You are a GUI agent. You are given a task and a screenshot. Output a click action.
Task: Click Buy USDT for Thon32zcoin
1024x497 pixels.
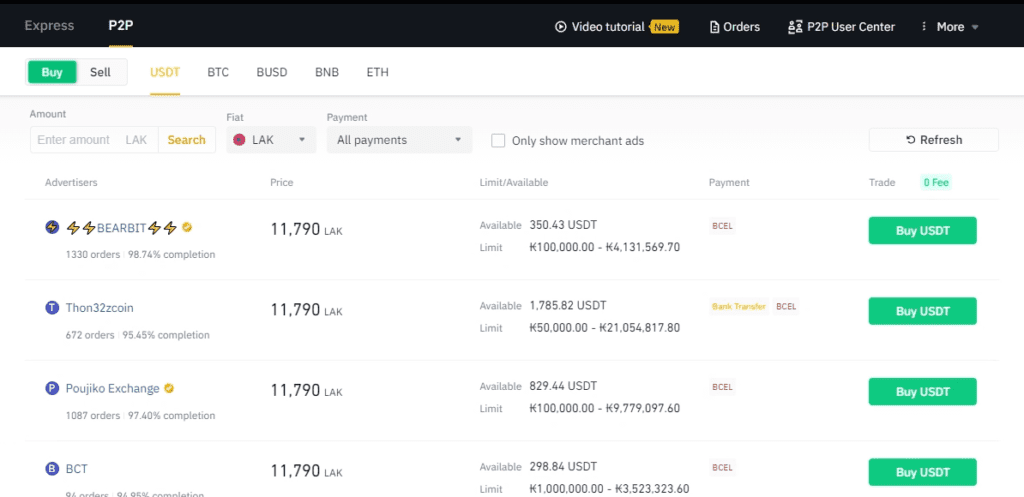[922, 312]
